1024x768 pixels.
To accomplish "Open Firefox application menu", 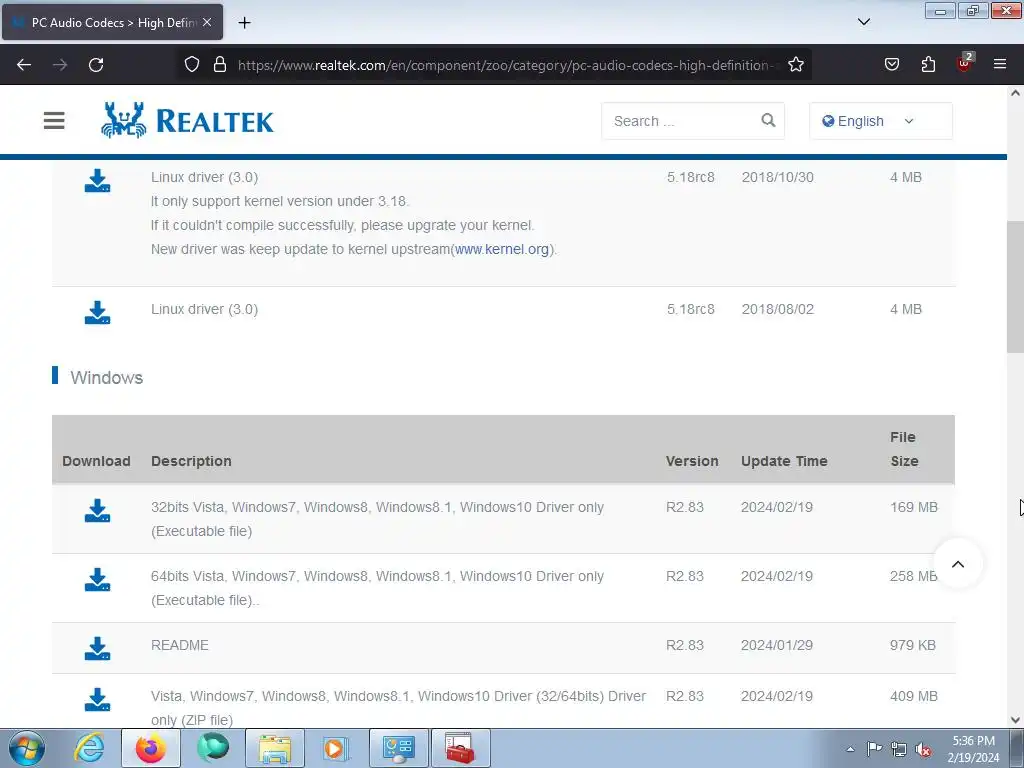I will click(x=1000, y=64).
